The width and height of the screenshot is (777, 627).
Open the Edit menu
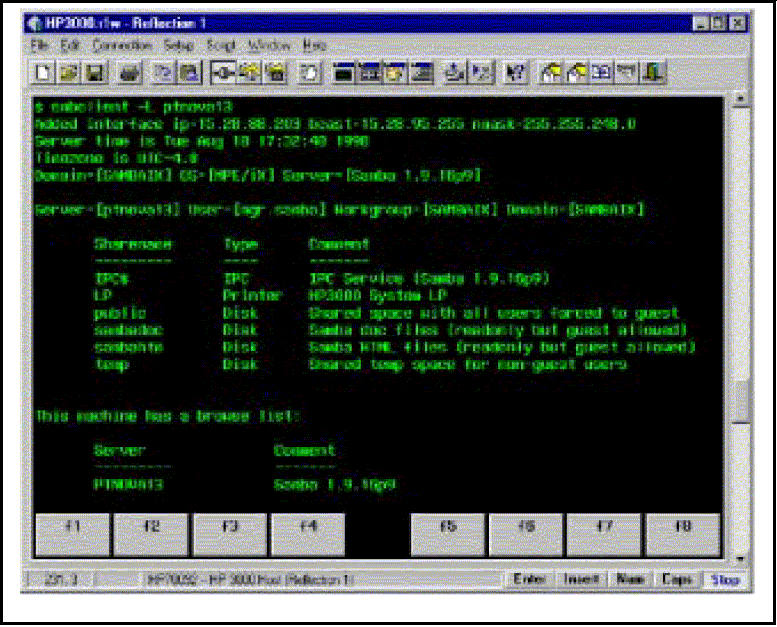click(x=70, y=46)
